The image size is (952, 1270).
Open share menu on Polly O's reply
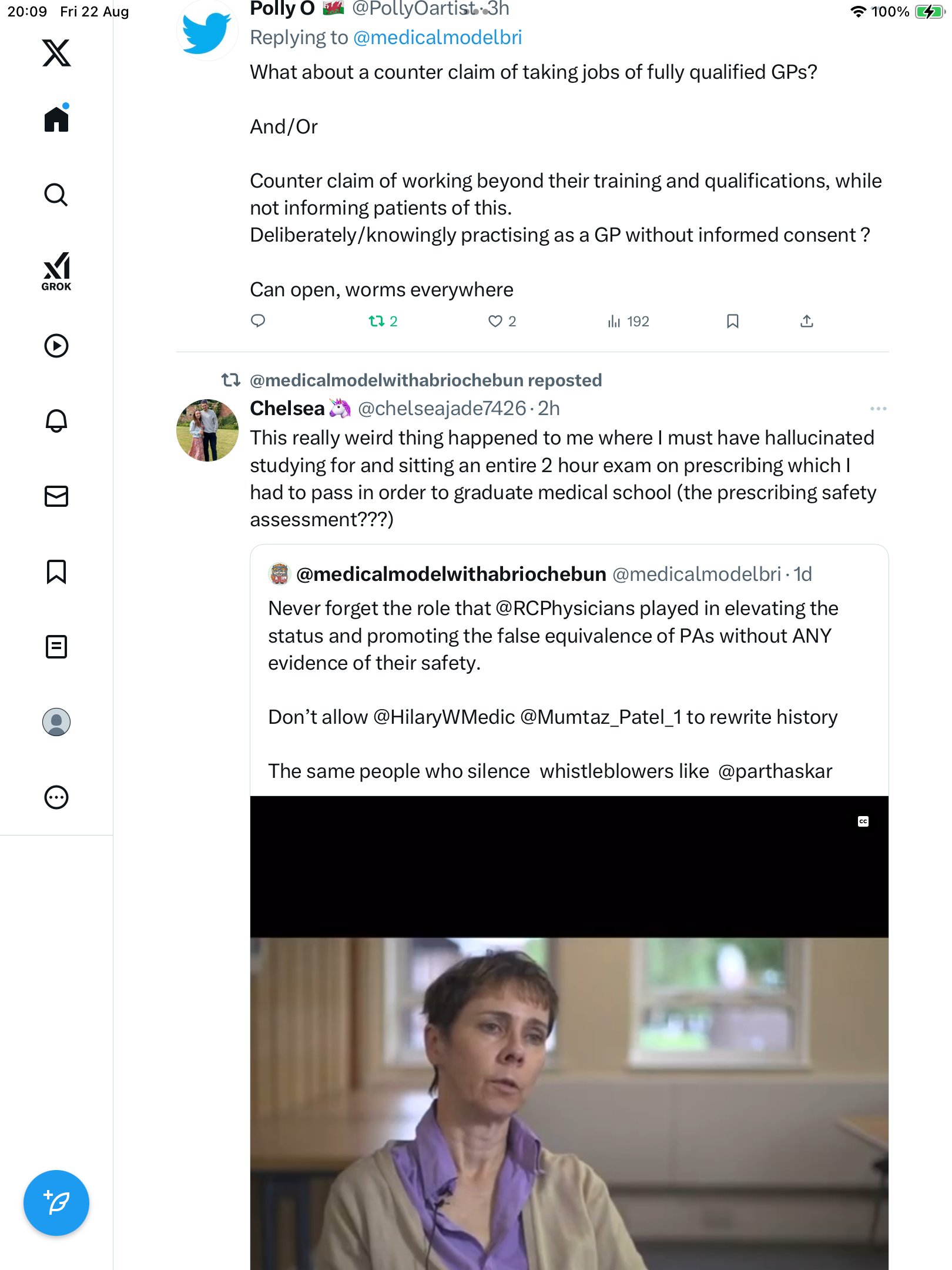(807, 321)
